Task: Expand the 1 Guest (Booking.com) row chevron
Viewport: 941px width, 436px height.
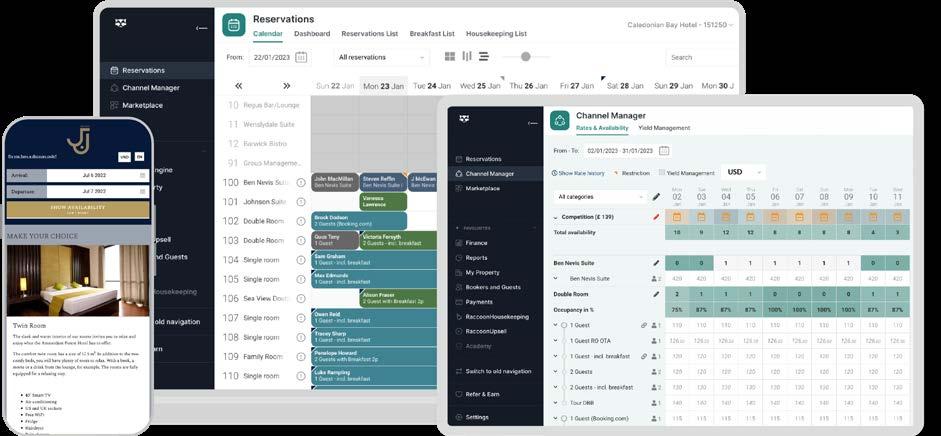Action: tap(555, 419)
